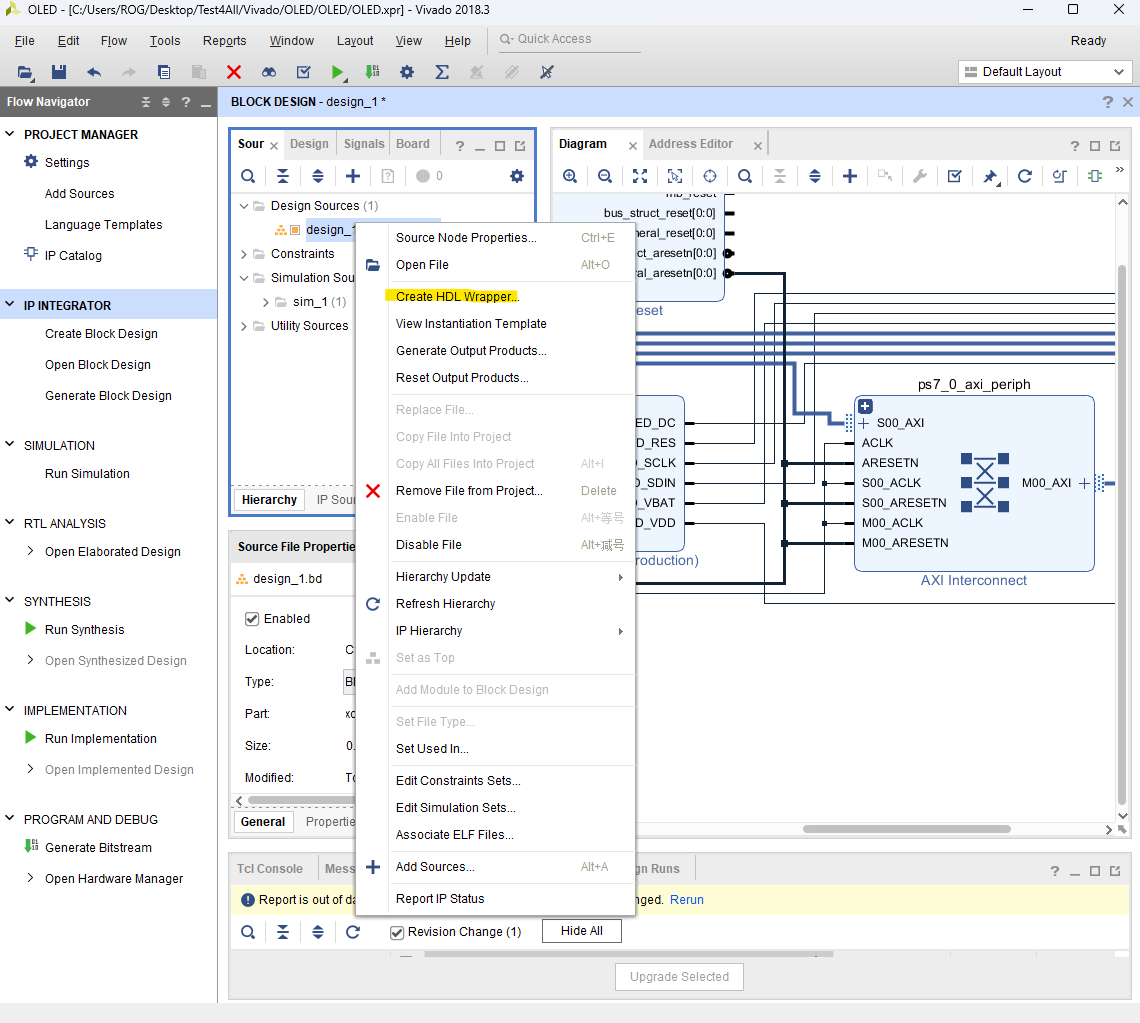This screenshot has width=1140, height=1023.
Task: Click Zoom In icon in Diagram toolbar
Action: pyautogui.click(x=570, y=176)
